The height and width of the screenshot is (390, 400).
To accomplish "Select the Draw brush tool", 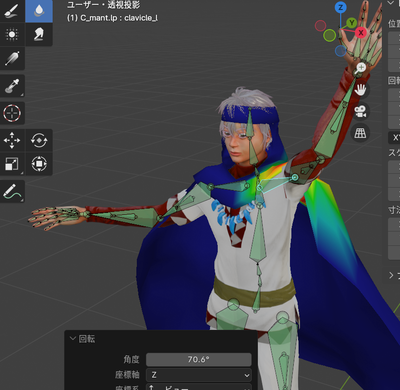I will point(12,11).
